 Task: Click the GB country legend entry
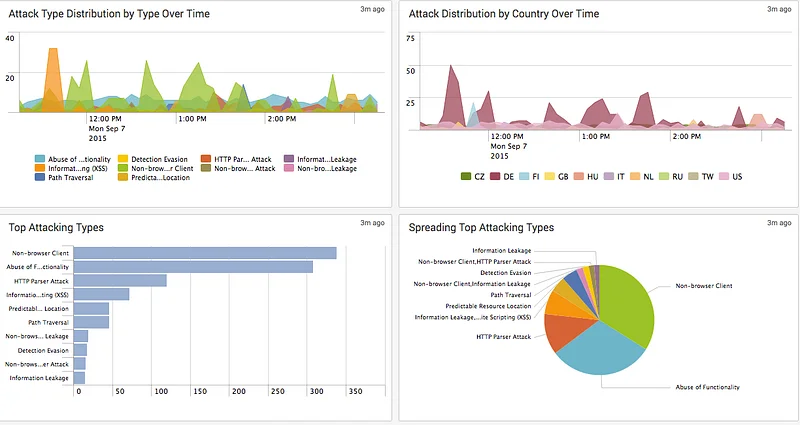(557, 177)
